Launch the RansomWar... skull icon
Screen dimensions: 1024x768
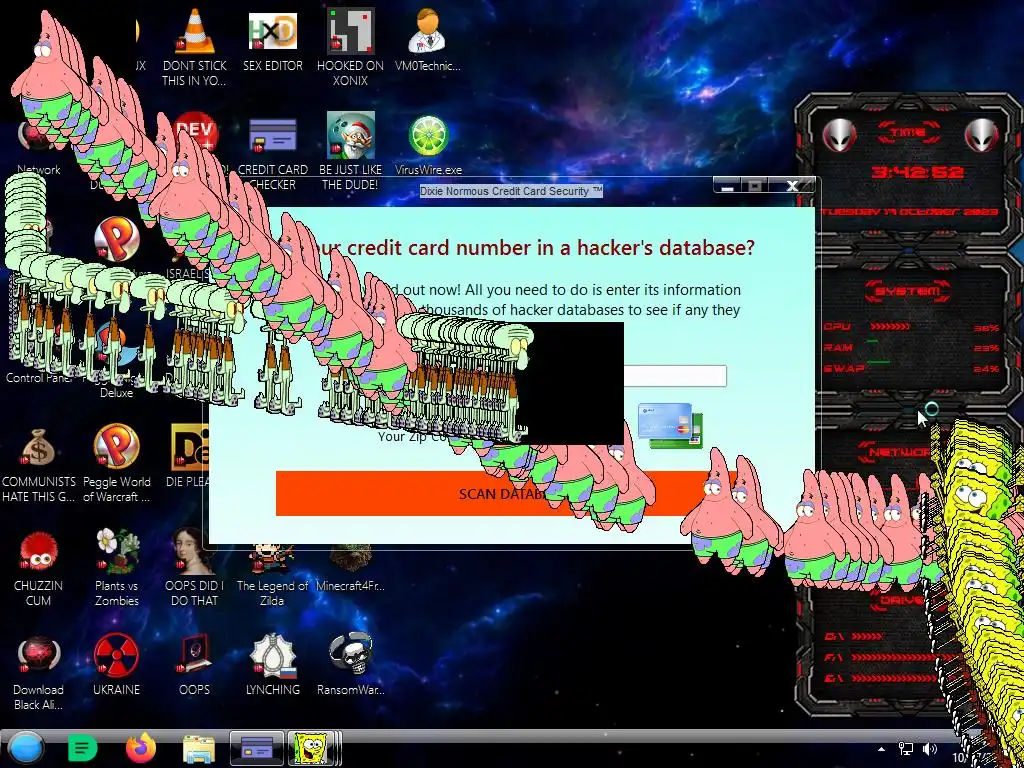tap(351, 655)
